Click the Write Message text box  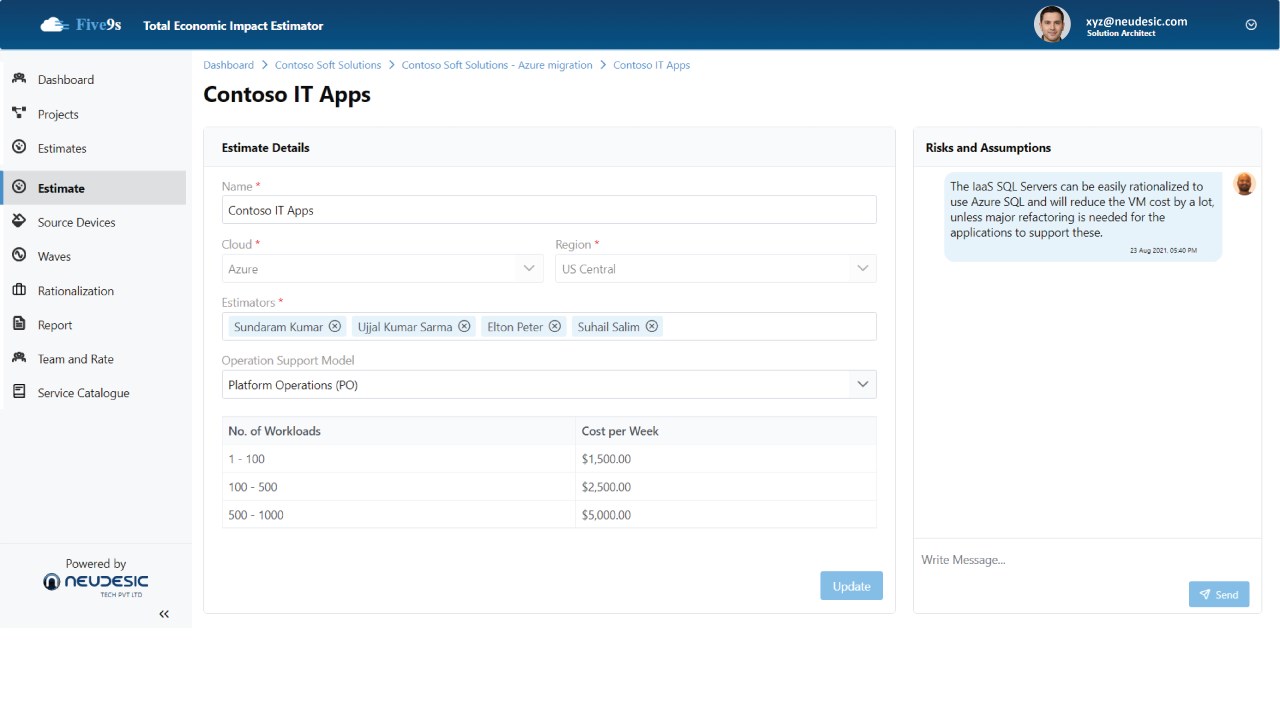[x=1087, y=560]
